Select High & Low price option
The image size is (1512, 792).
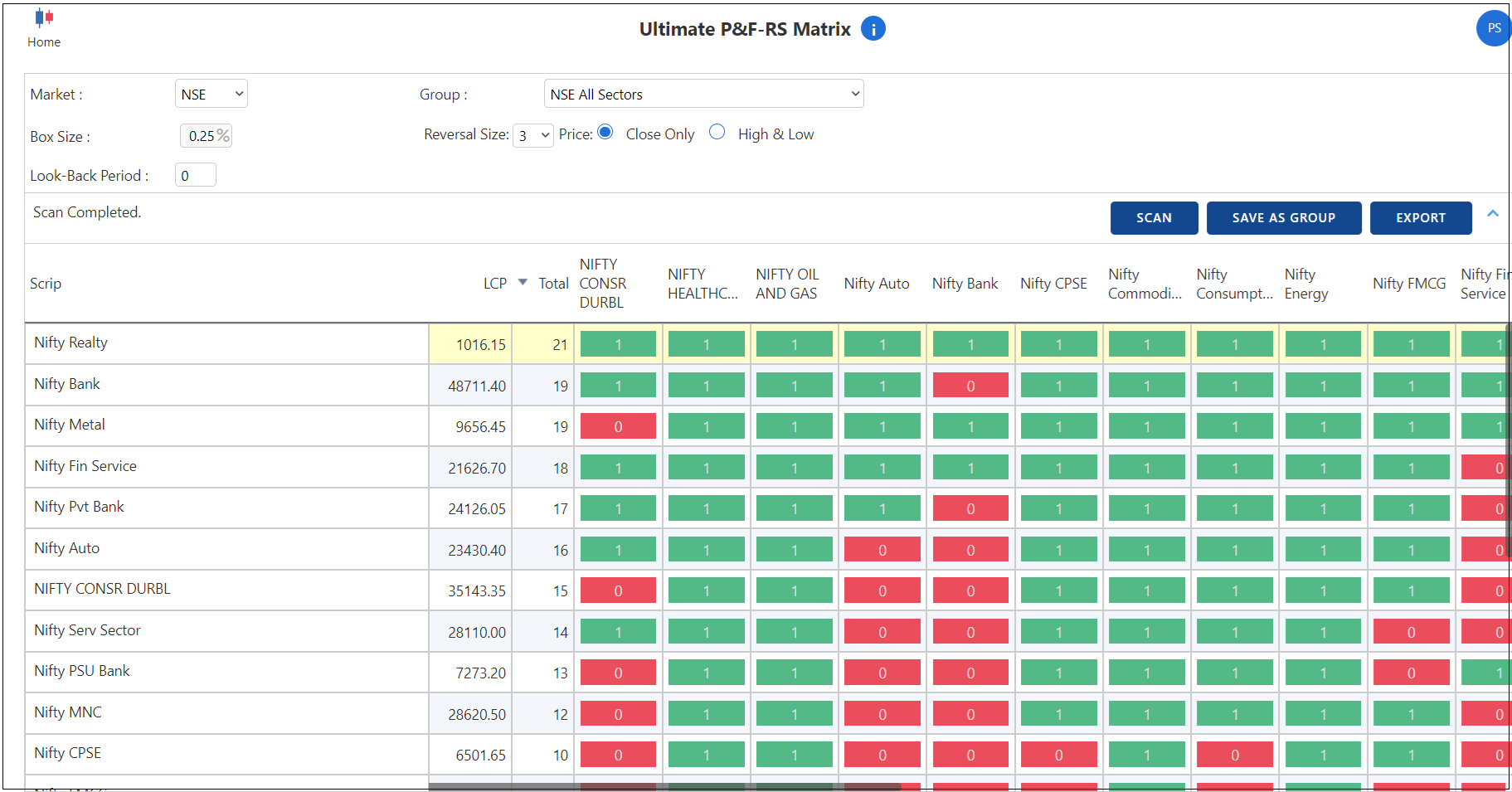[x=717, y=132]
